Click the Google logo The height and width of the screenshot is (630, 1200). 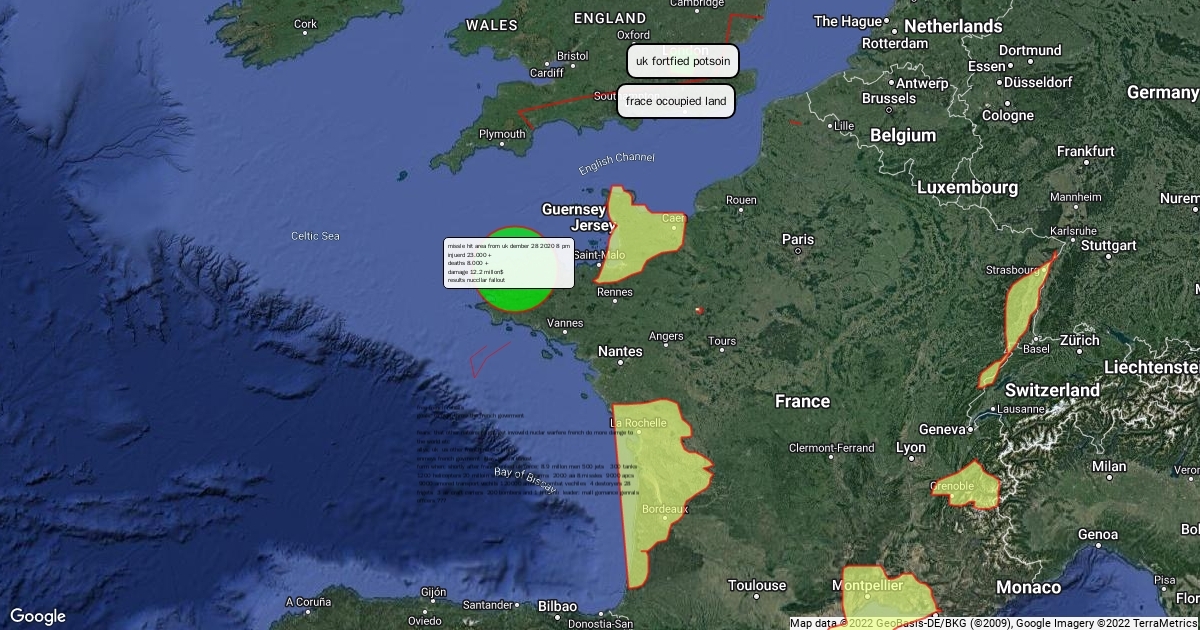coord(38,616)
